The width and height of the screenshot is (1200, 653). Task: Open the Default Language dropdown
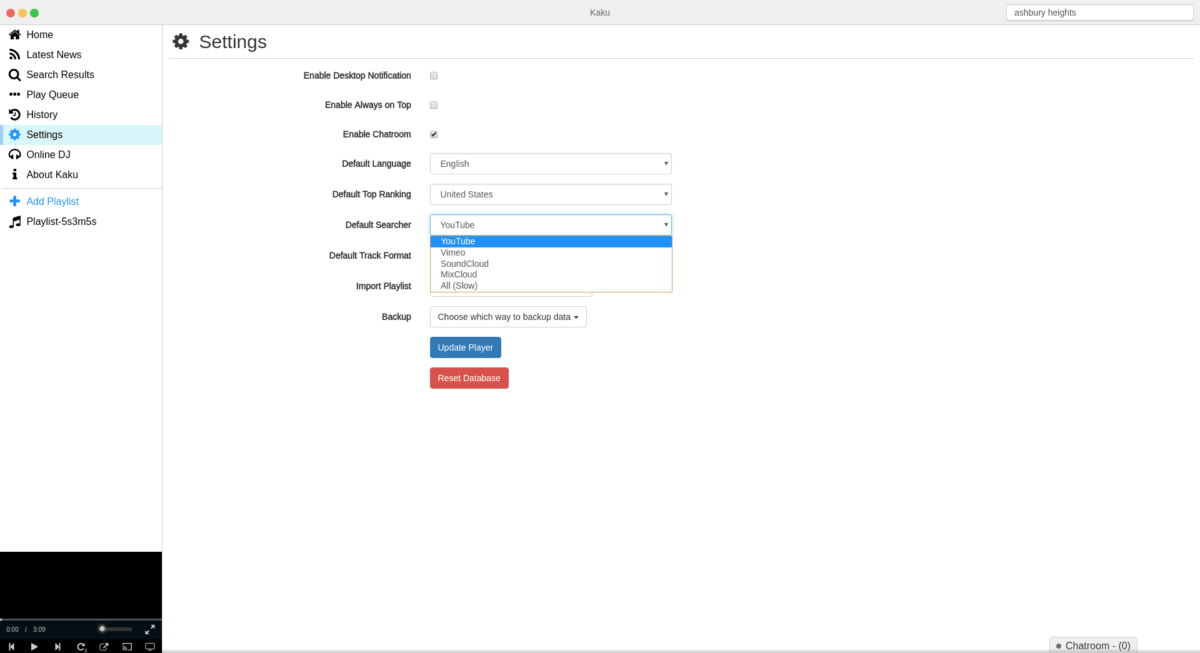550,164
